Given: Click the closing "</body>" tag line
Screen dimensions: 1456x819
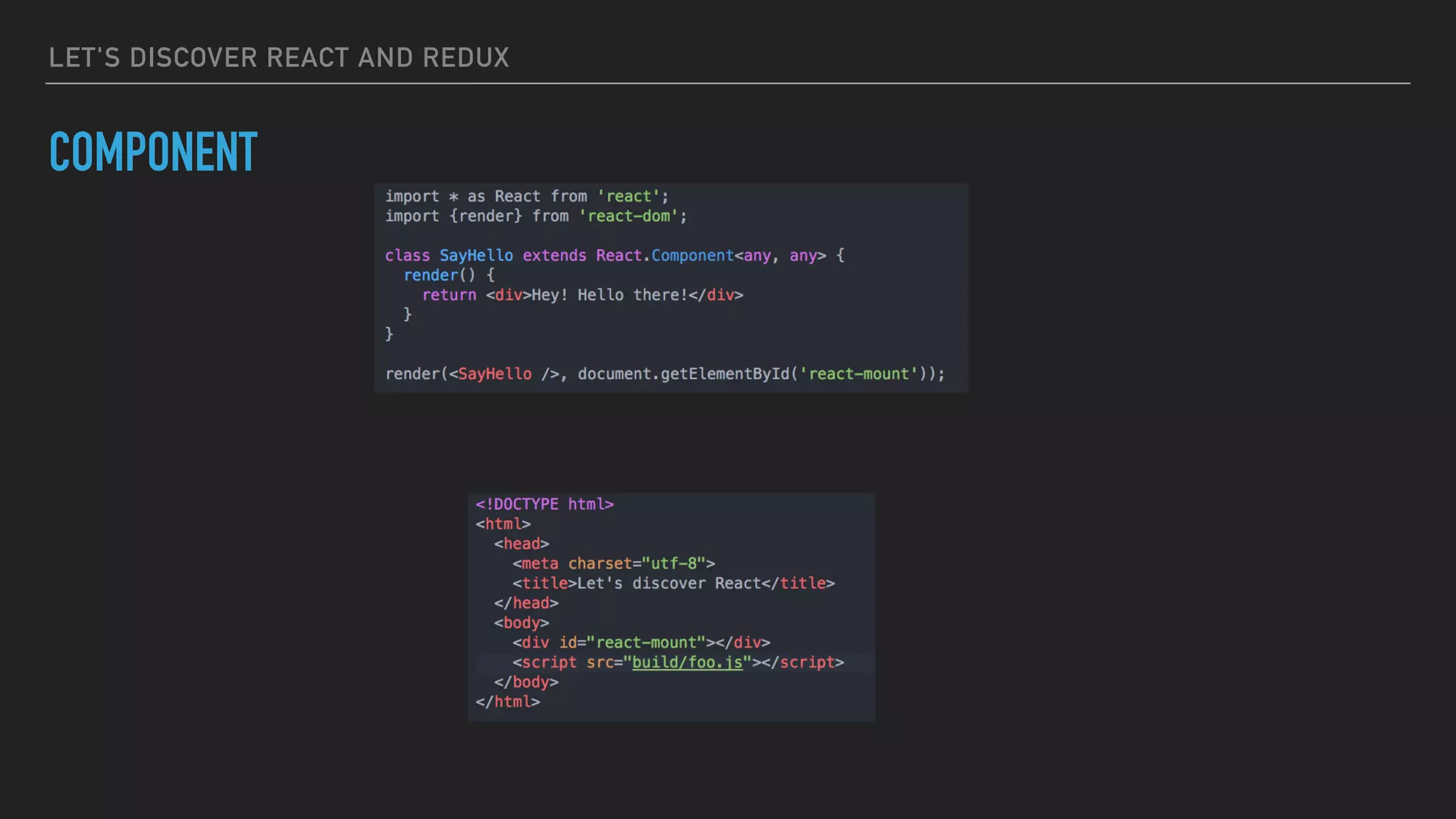Looking at the screenshot, I should 526,682.
